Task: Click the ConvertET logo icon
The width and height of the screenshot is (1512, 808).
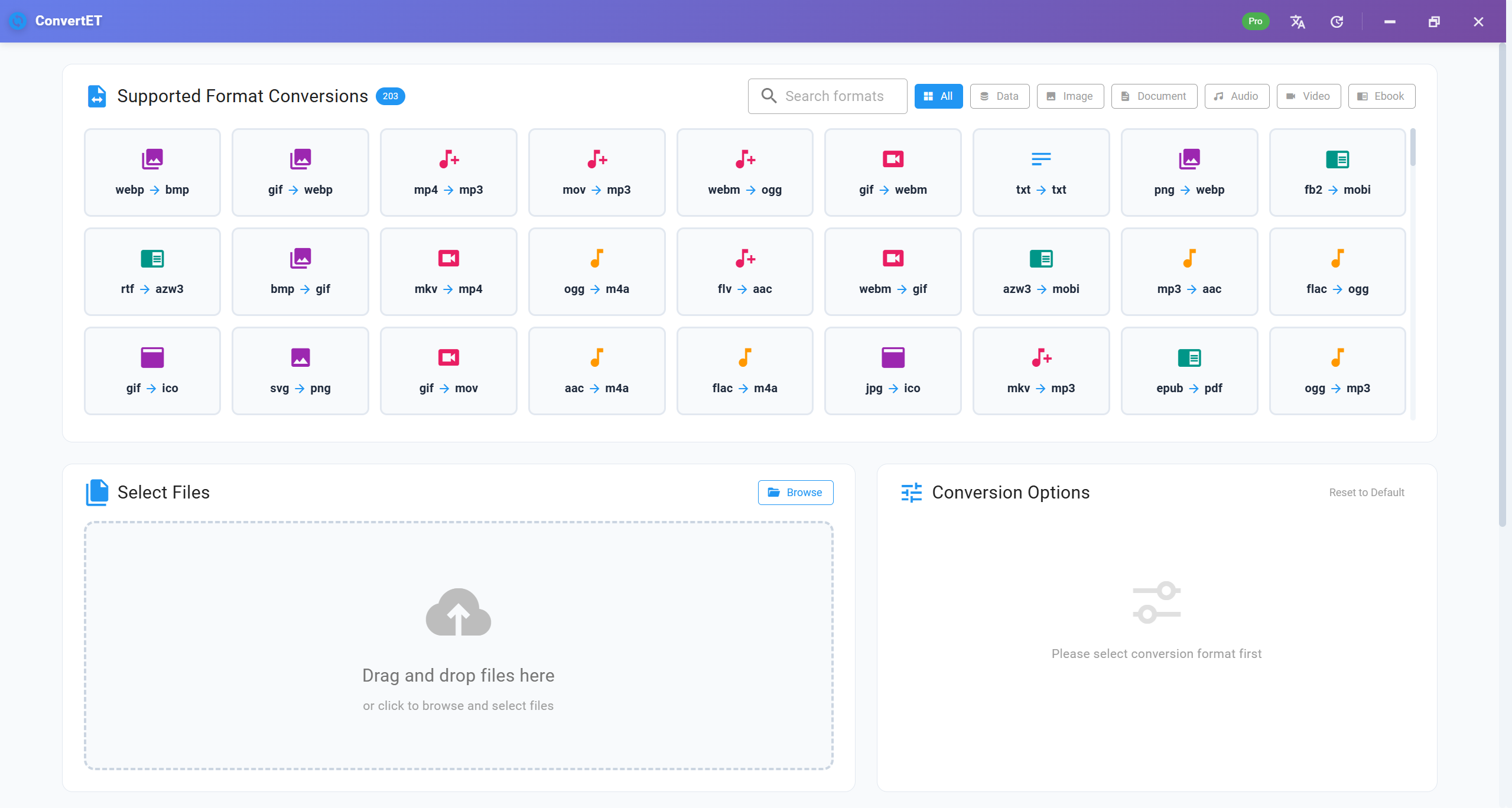Action: click(x=17, y=21)
